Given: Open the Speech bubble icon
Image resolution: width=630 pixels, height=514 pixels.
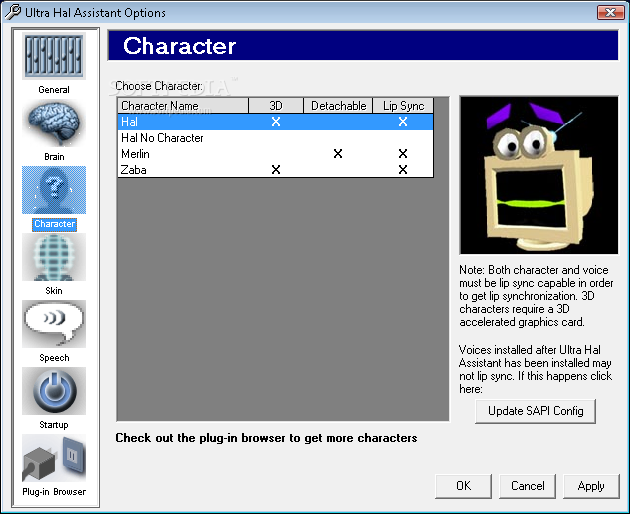Looking at the screenshot, I should click(54, 324).
